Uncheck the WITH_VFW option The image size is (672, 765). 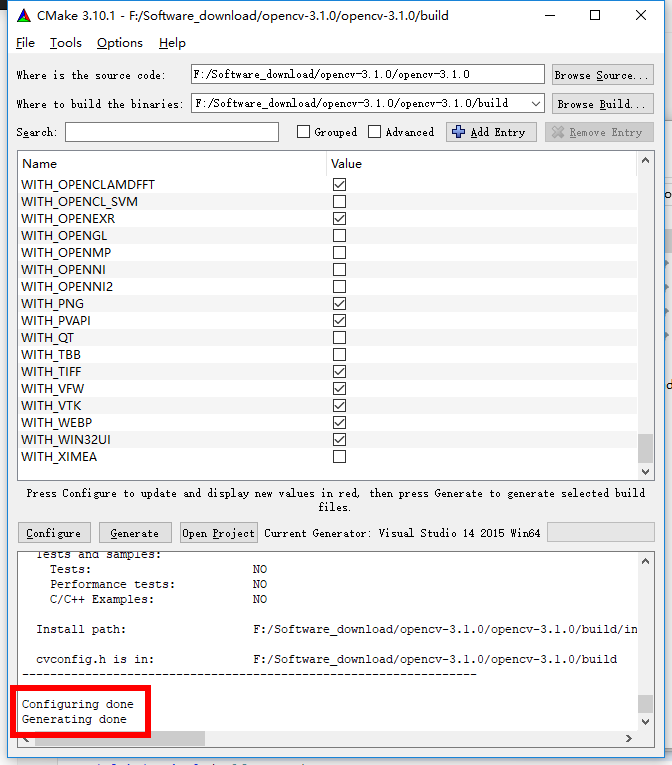[x=339, y=389]
